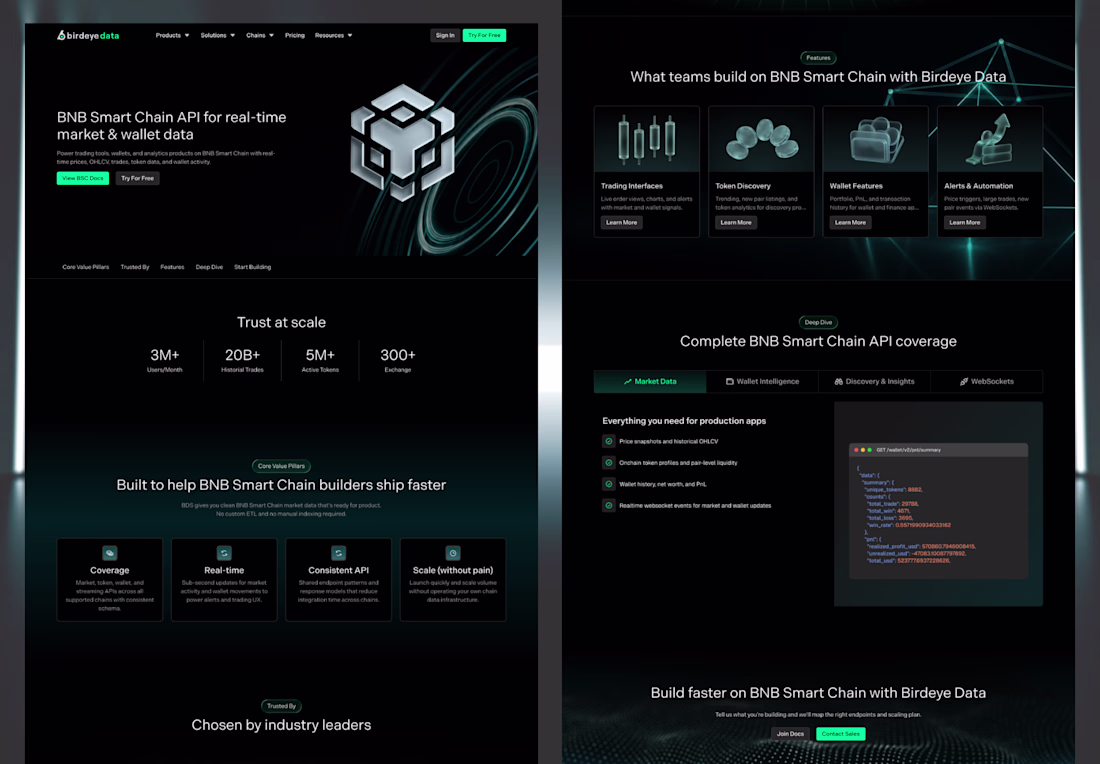The image size is (1100, 764).
Task: Click the Token Discovery coins illustration
Action: 761,139
